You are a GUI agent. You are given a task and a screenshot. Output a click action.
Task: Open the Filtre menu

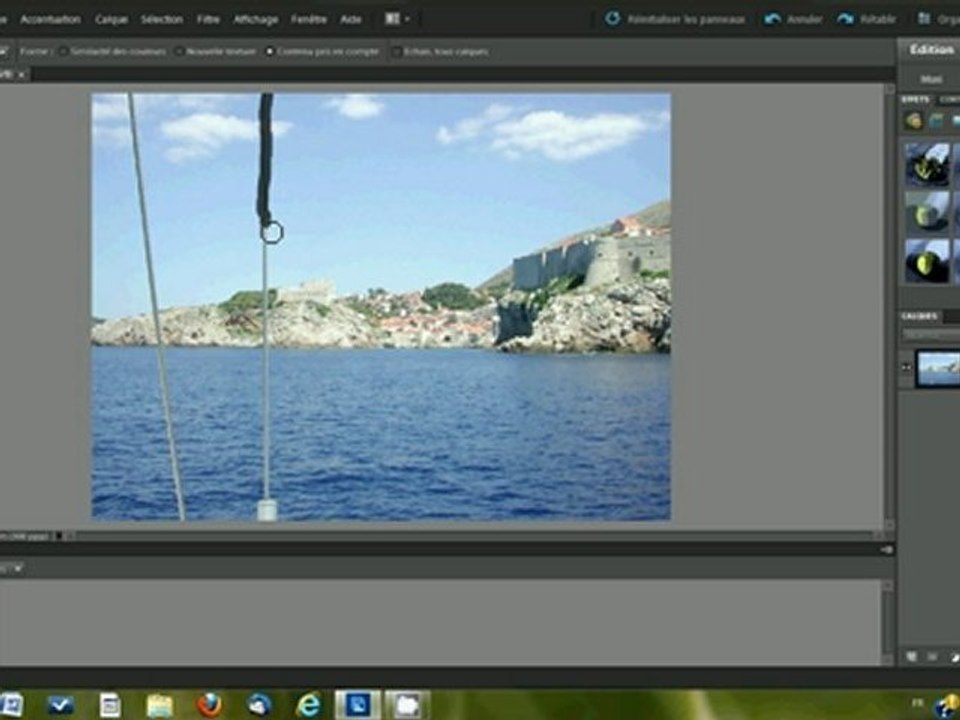click(209, 19)
